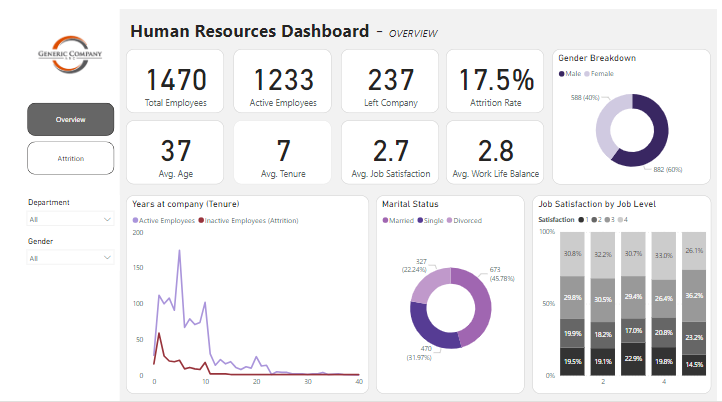
Task: Select the 237 Left Company card
Action: point(390,81)
